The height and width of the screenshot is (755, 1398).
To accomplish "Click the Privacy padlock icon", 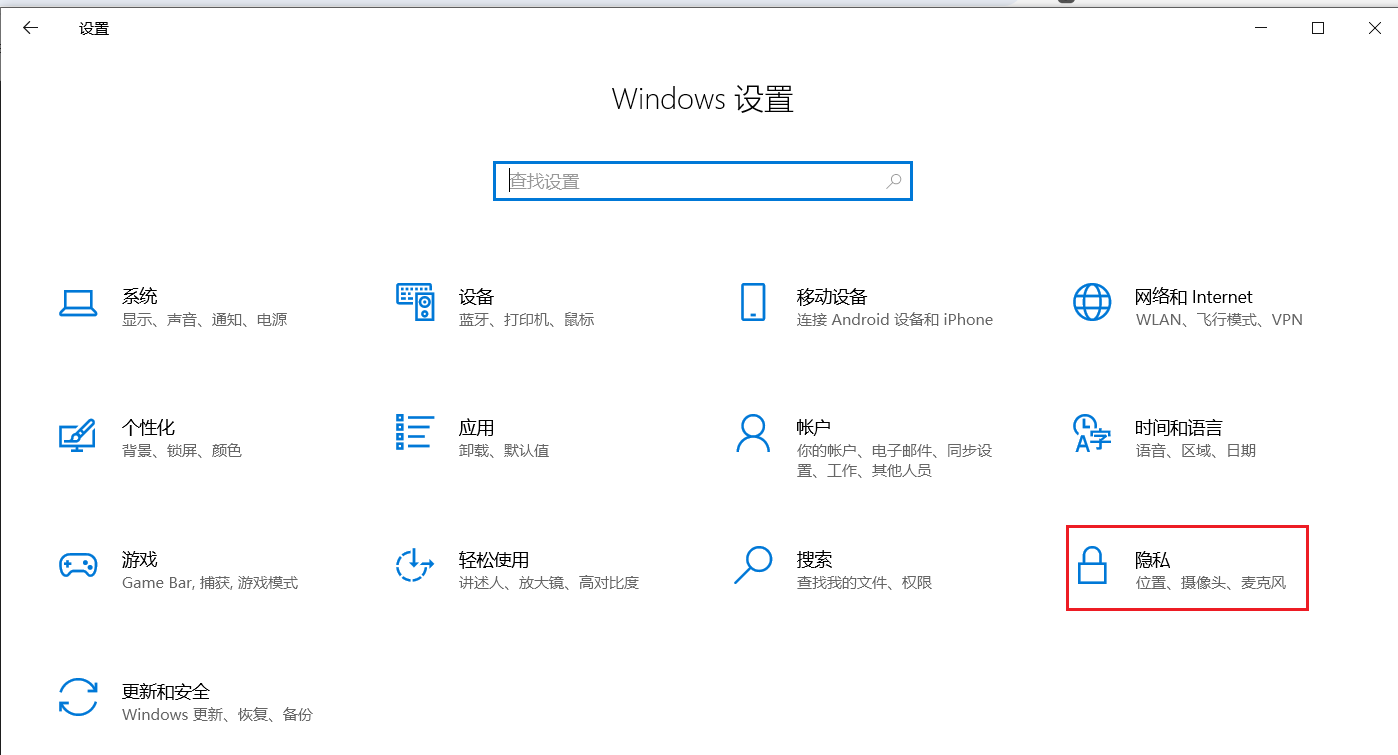I will [1092, 565].
